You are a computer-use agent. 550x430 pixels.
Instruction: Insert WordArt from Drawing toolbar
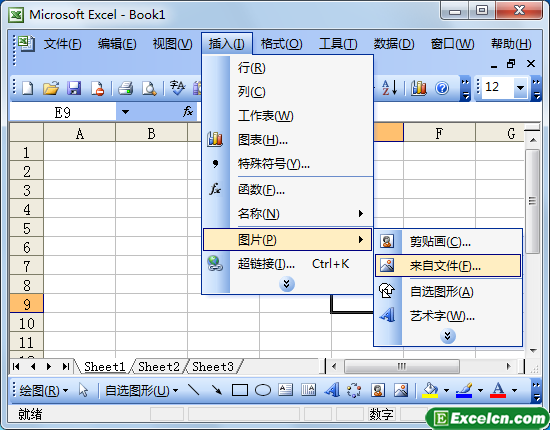click(x=331, y=390)
